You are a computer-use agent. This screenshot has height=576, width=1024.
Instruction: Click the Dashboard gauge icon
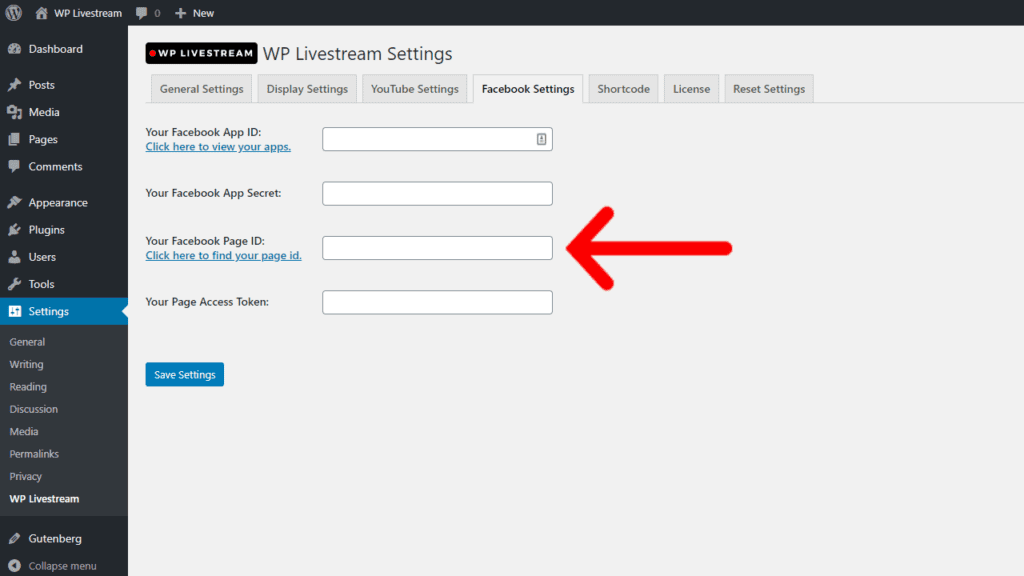coord(14,49)
